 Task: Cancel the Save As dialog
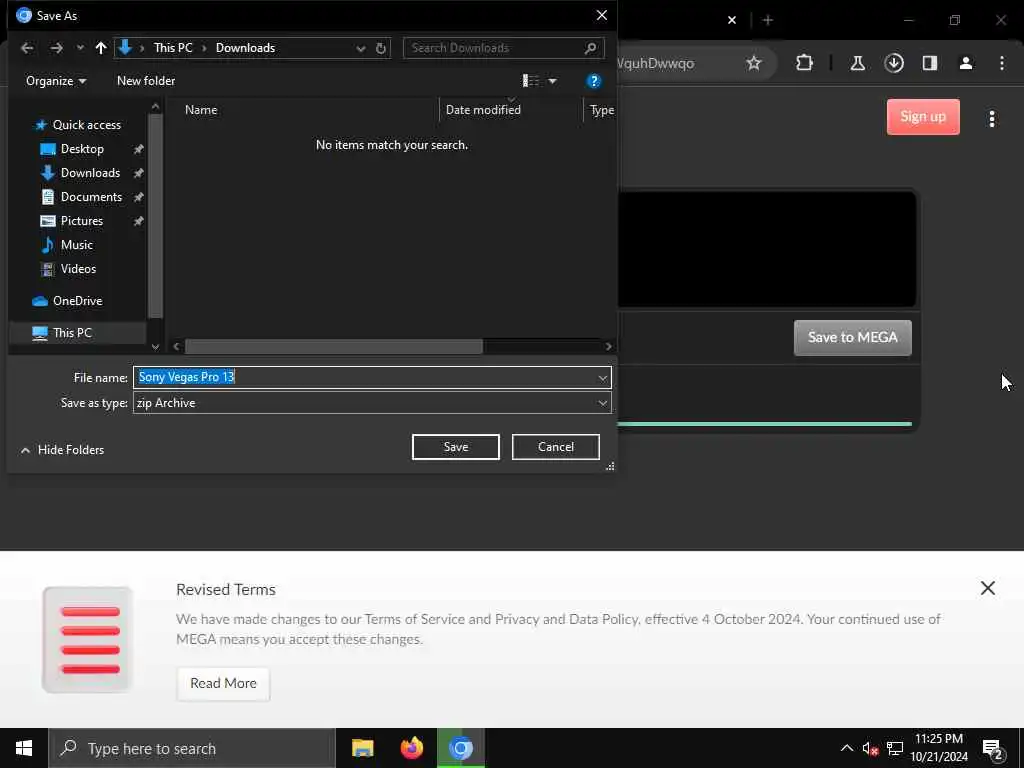556,447
